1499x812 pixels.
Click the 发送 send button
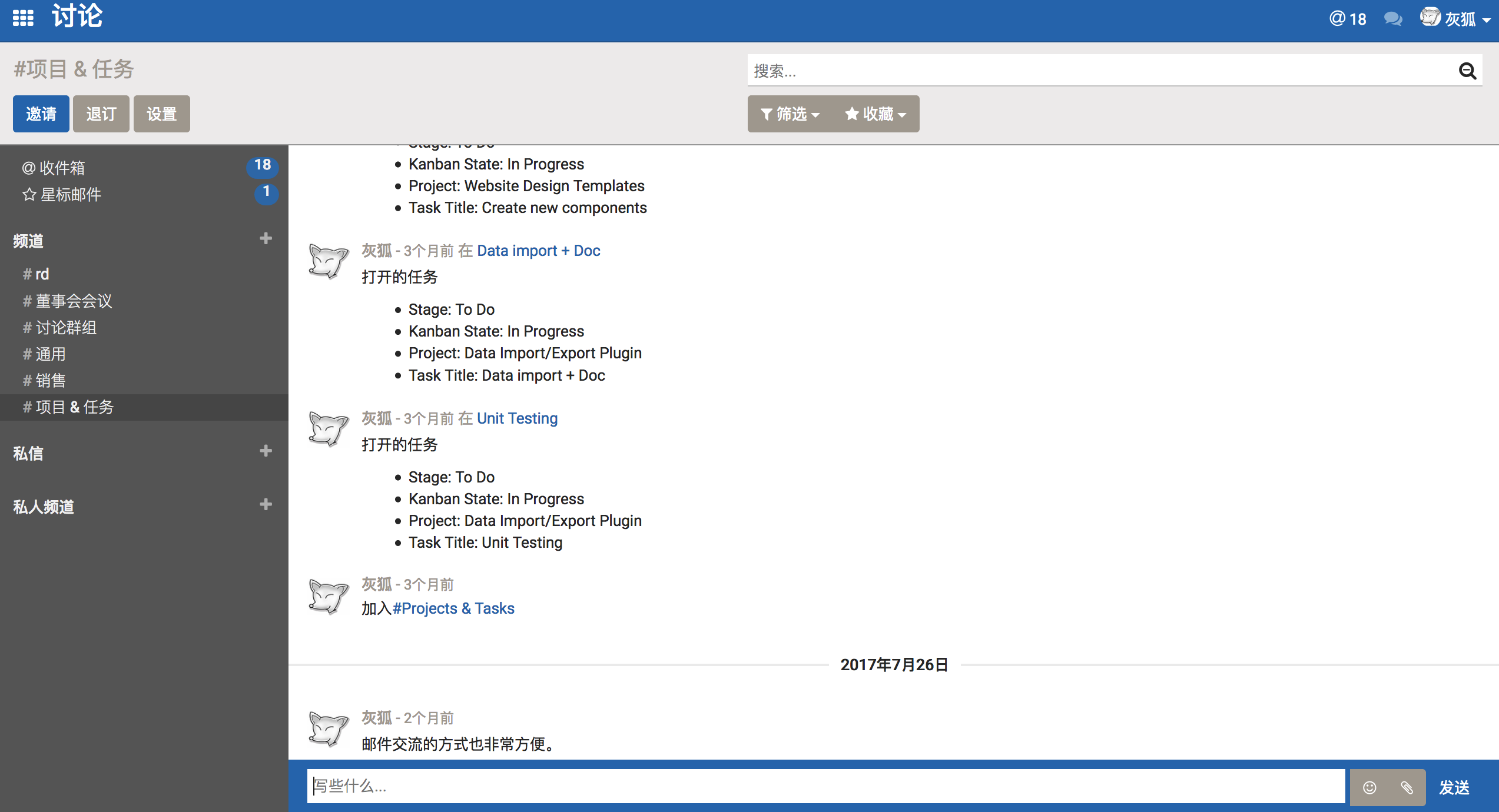[x=1454, y=787]
